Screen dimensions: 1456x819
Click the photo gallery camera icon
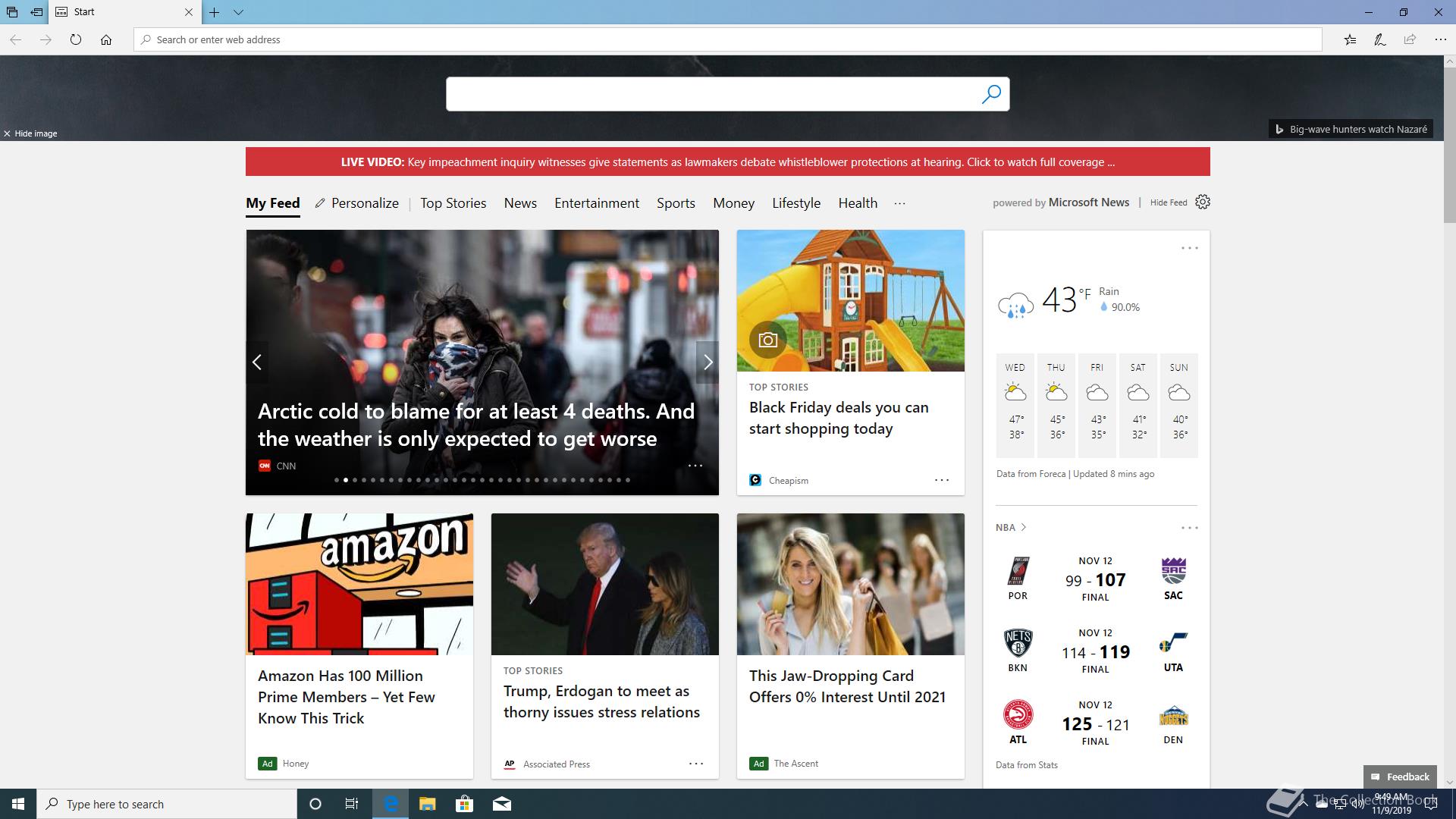pyautogui.click(x=768, y=340)
